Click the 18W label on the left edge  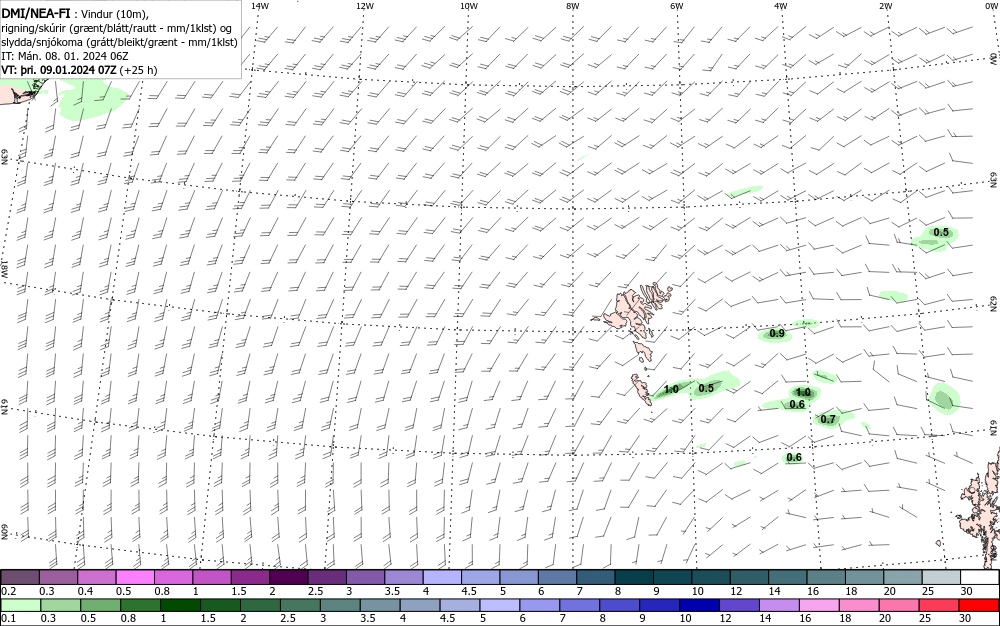tap(4, 268)
